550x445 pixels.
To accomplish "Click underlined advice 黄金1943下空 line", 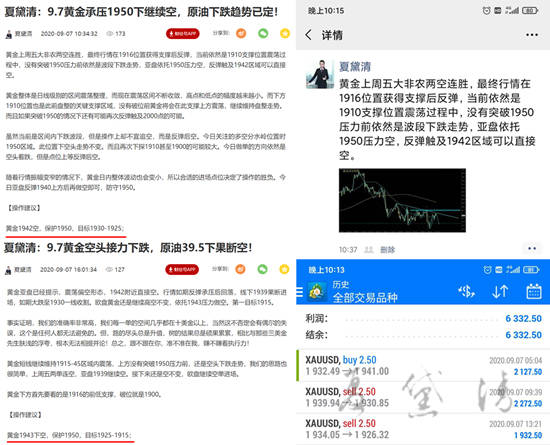I will tap(69, 435).
